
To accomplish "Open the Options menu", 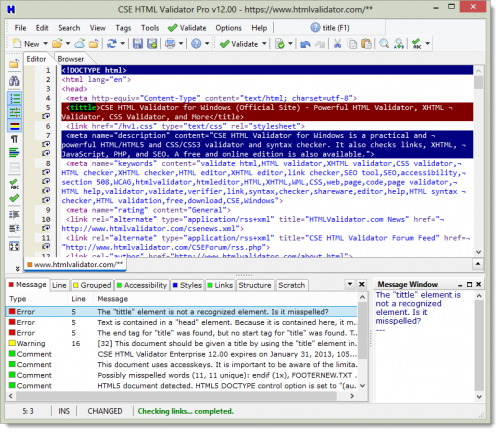I will [228, 28].
